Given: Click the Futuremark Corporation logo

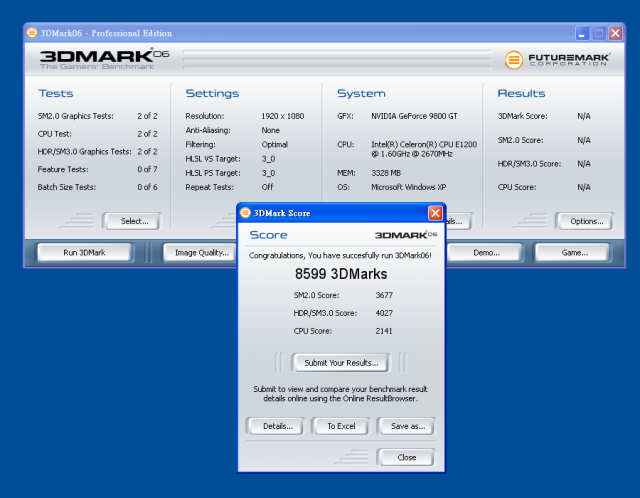Looking at the screenshot, I should click(558, 60).
